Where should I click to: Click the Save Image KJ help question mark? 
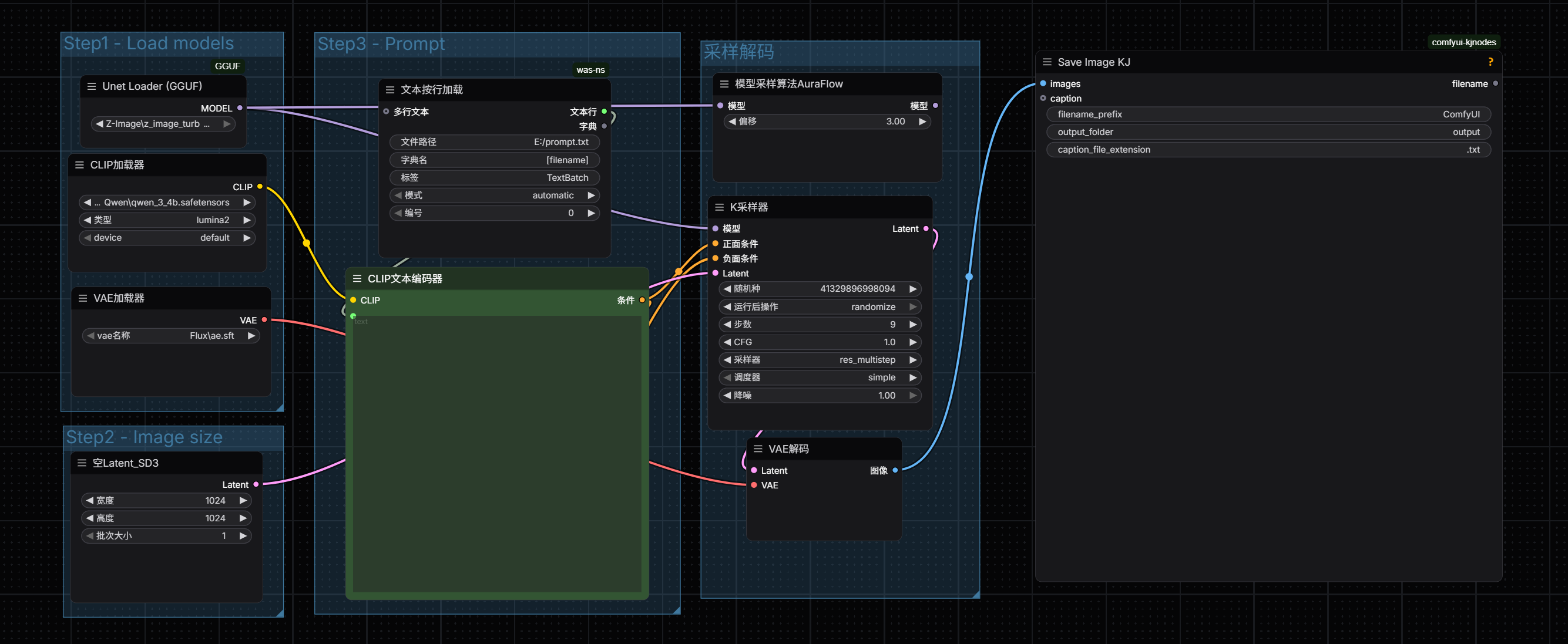coord(1490,62)
